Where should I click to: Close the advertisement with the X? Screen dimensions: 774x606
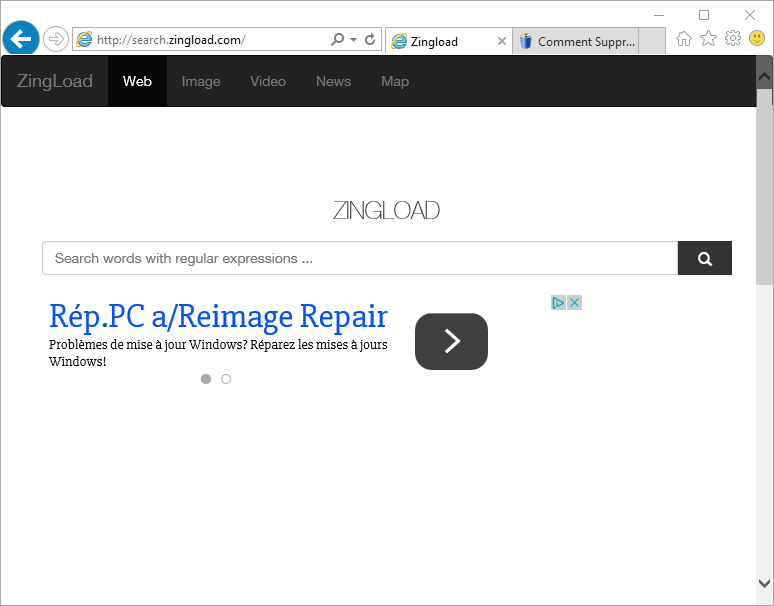(574, 303)
